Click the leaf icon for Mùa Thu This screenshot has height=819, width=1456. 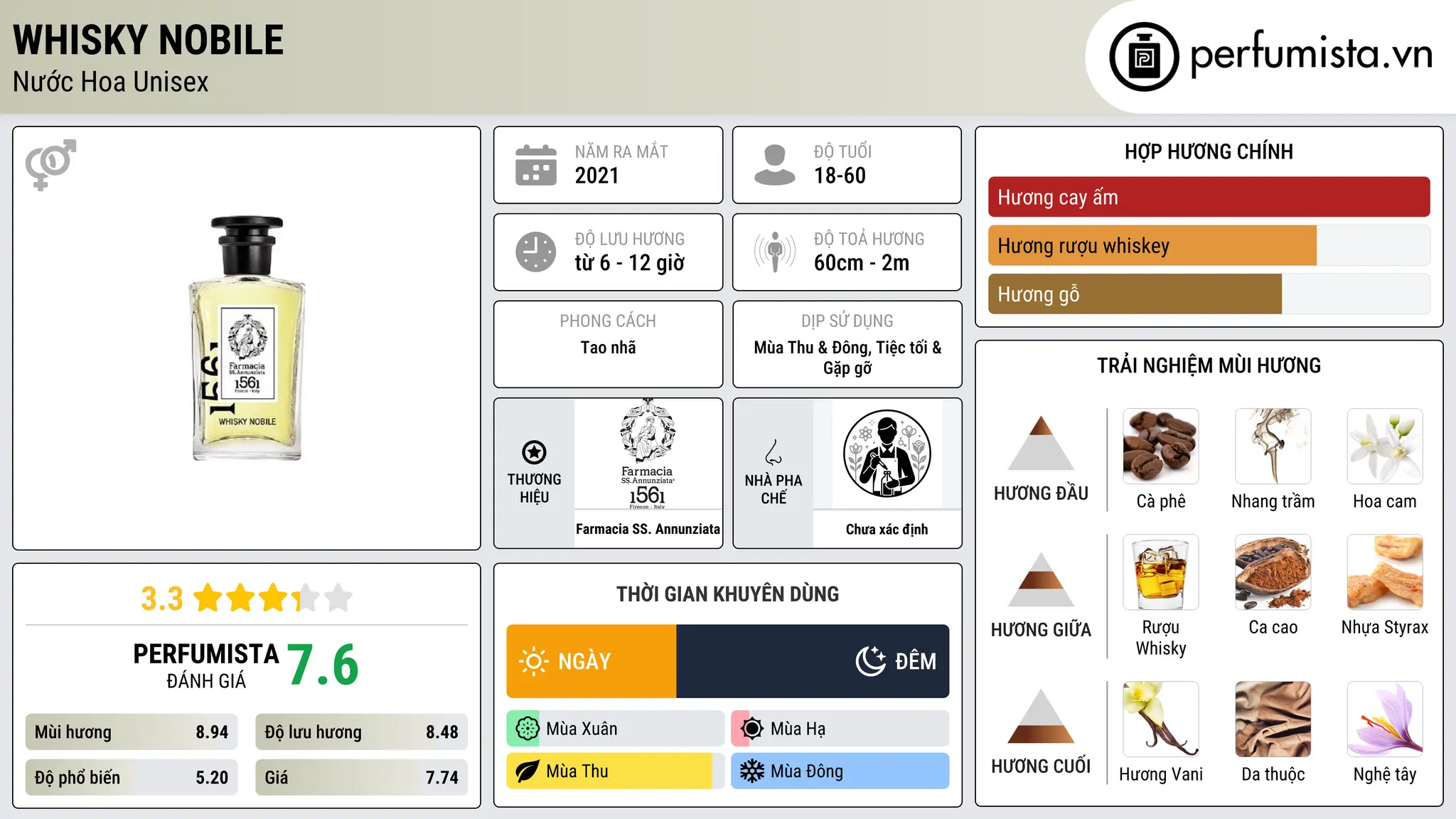pos(527,771)
